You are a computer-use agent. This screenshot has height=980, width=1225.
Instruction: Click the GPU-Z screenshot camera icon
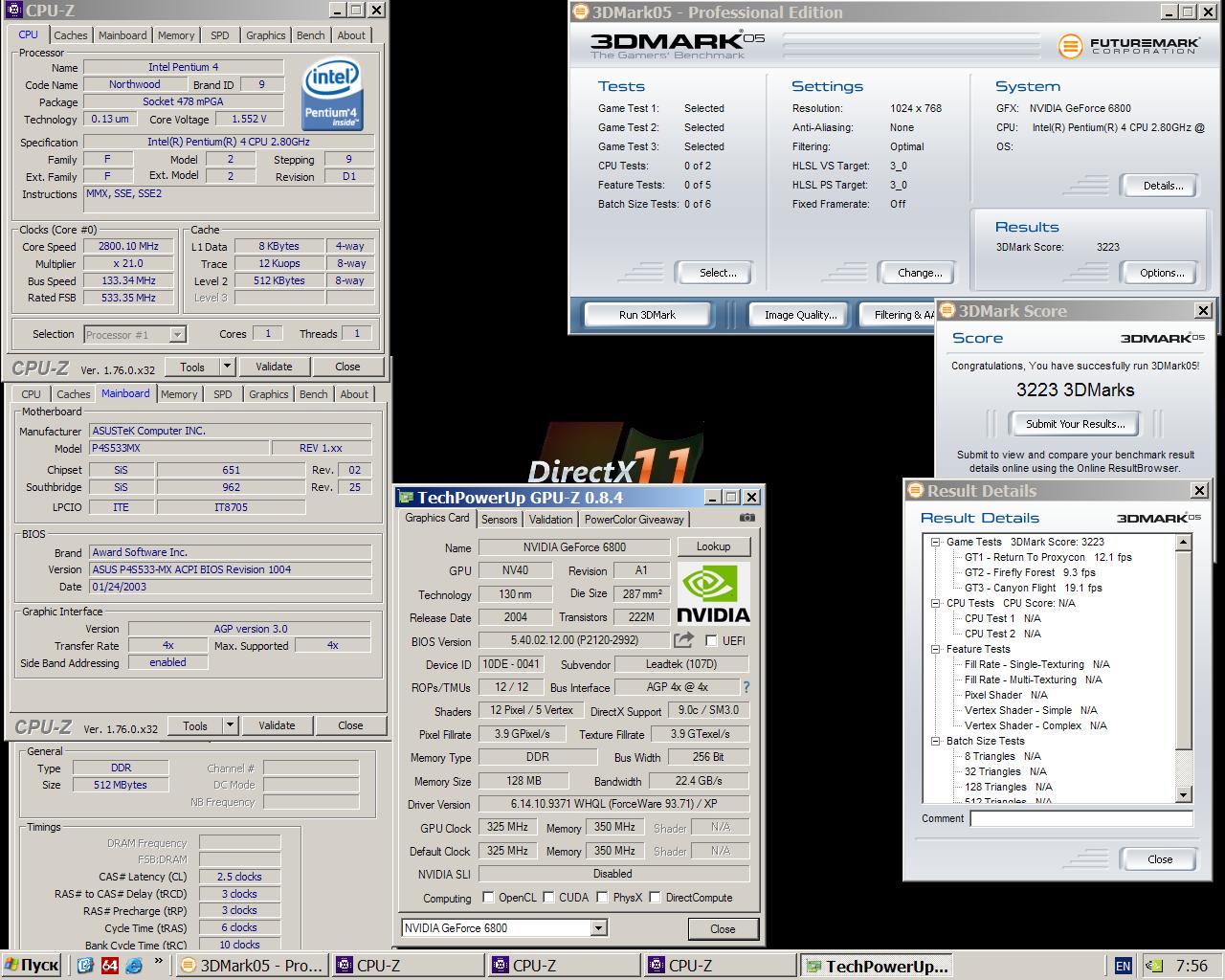tap(747, 518)
